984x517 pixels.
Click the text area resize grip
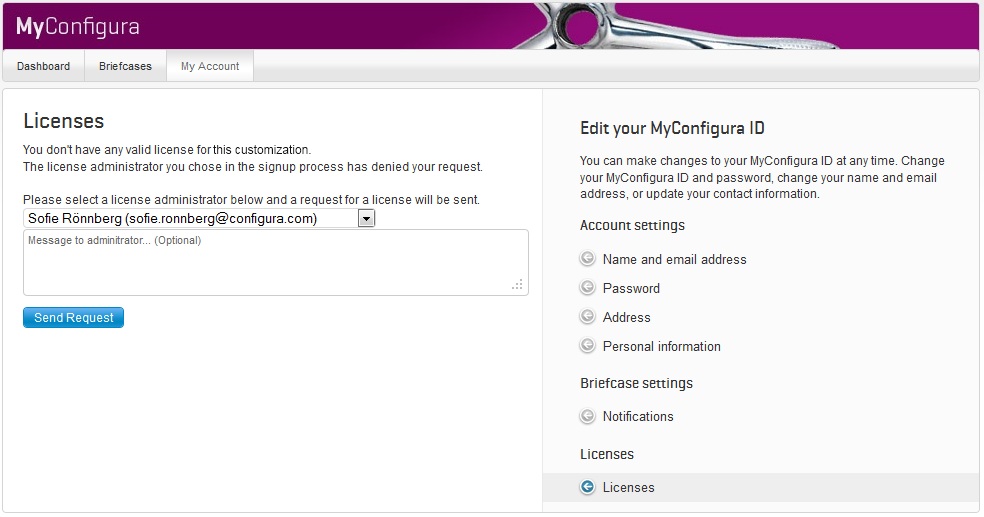[517, 285]
